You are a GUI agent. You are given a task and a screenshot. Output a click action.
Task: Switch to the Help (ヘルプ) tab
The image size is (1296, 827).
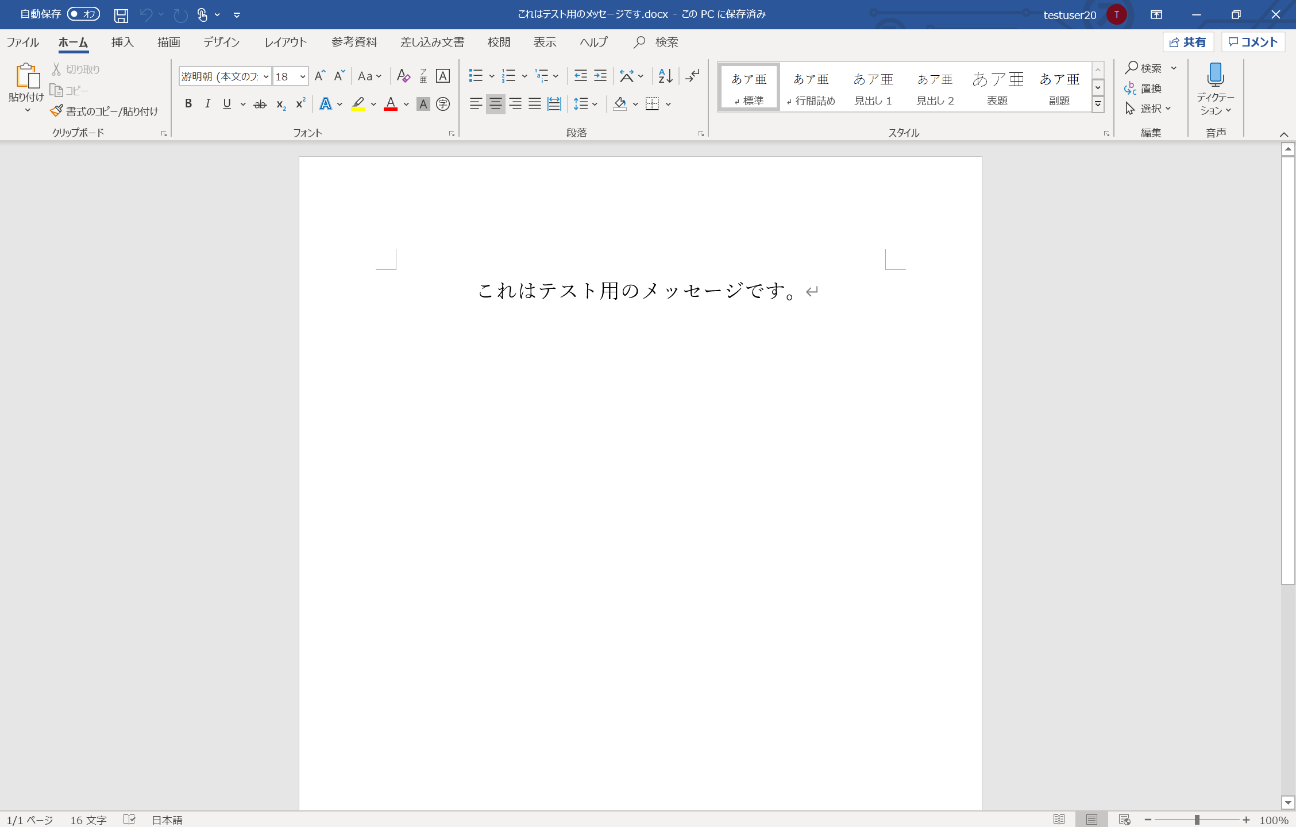[594, 42]
